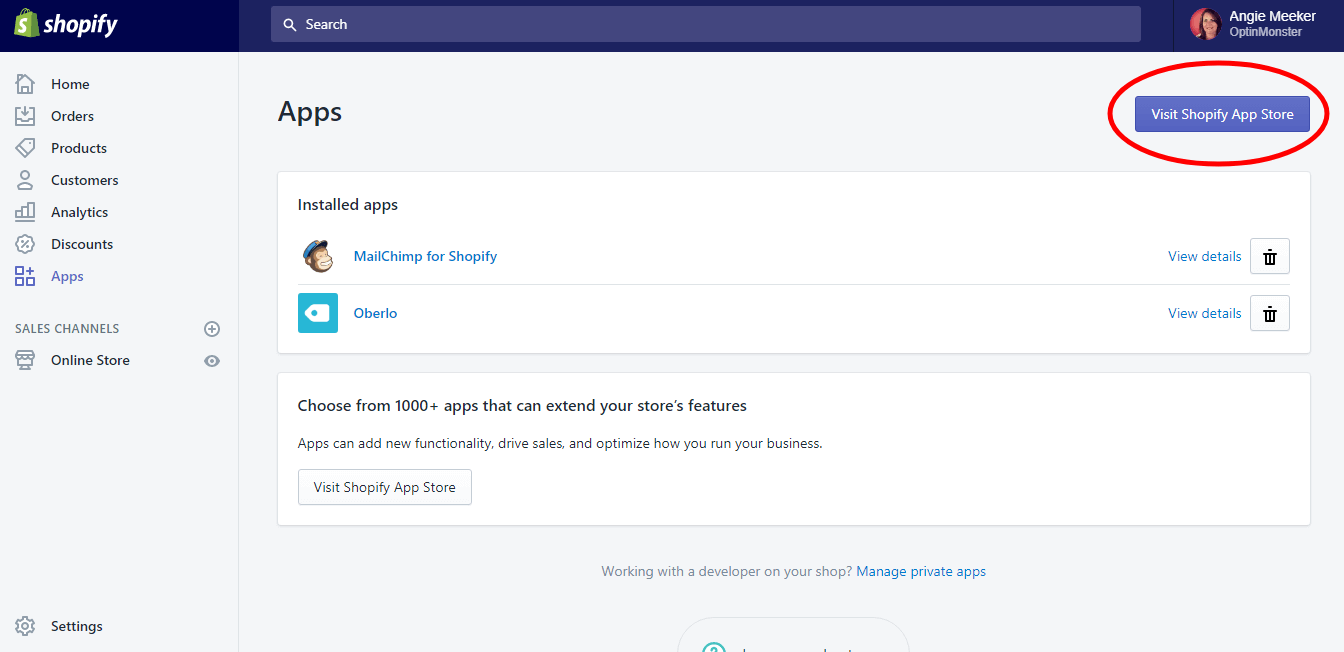This screenshot has height=652, width=1344.
Task: Click the Shopify logo
Action: point(66,24)
